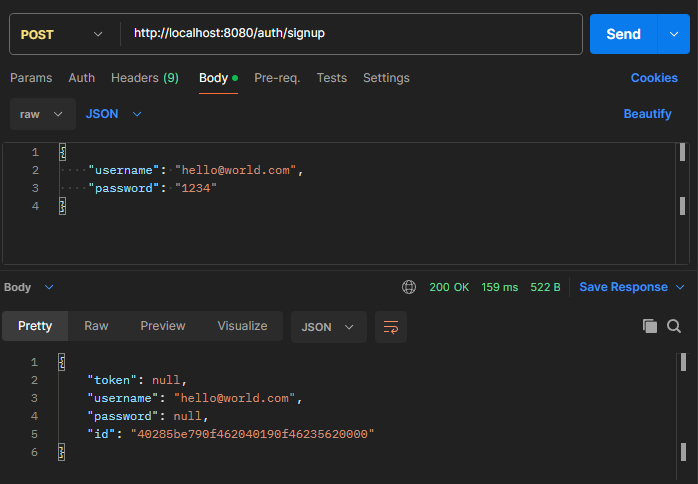The height and width of the screenshot is (484, 698).
Task: Open search in response body
Action: 674,326
